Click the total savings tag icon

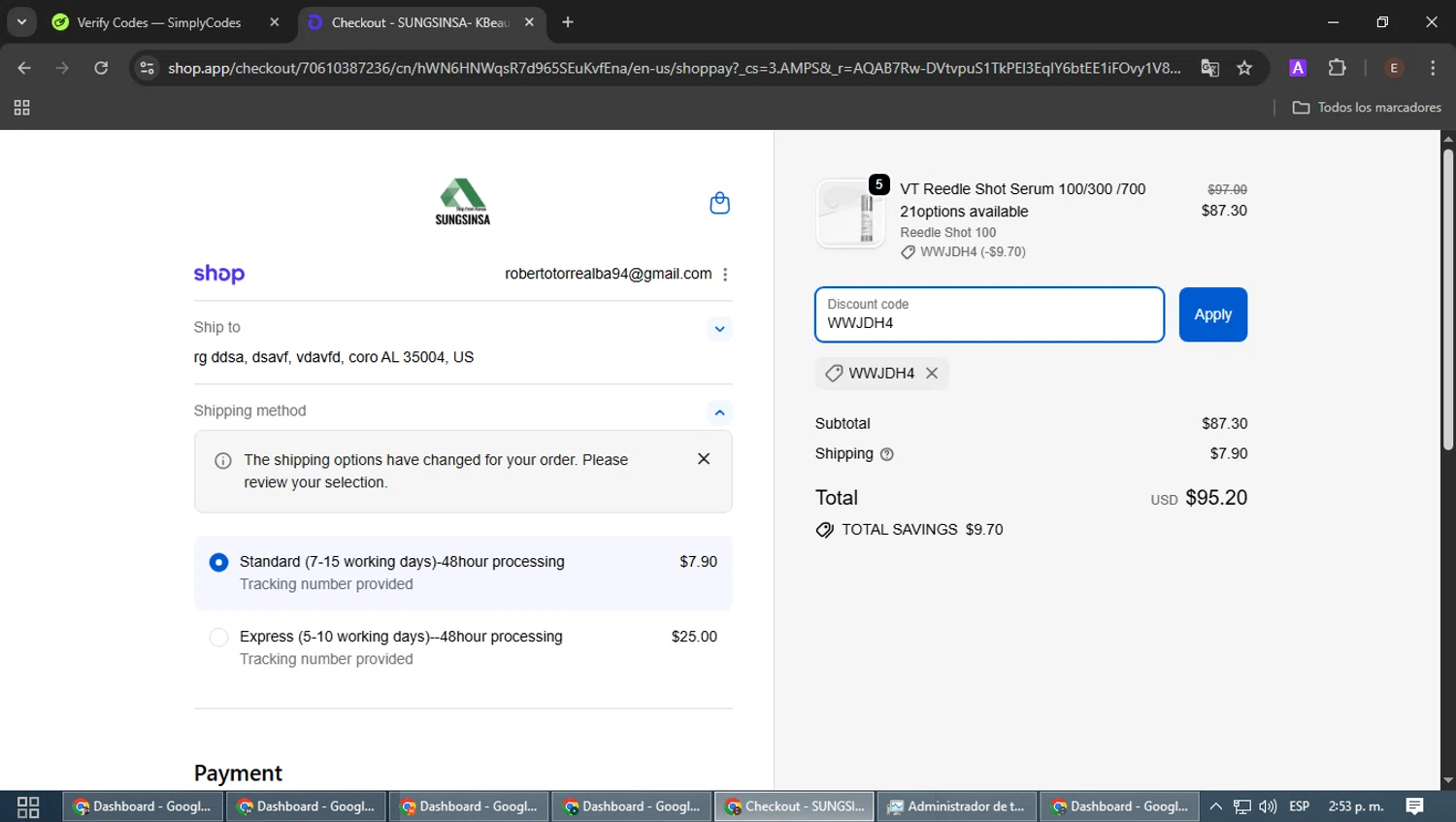tap(825, 530)
